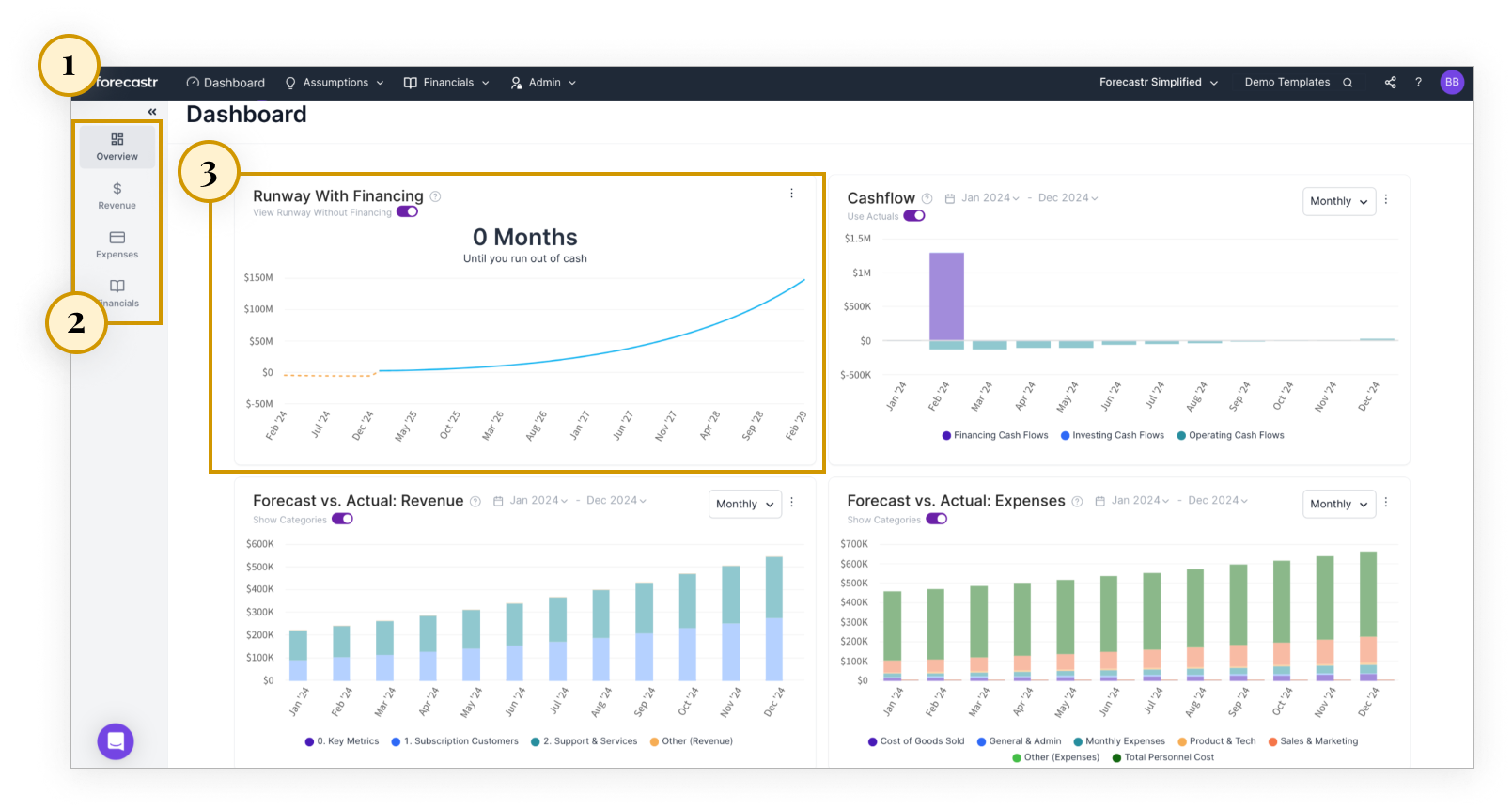Image resolution: width=1512 pixels, height=810 pixels.
Task: Open Forecast vs. Actual: Revenue three-dot menu
Action: click(792, 503)
